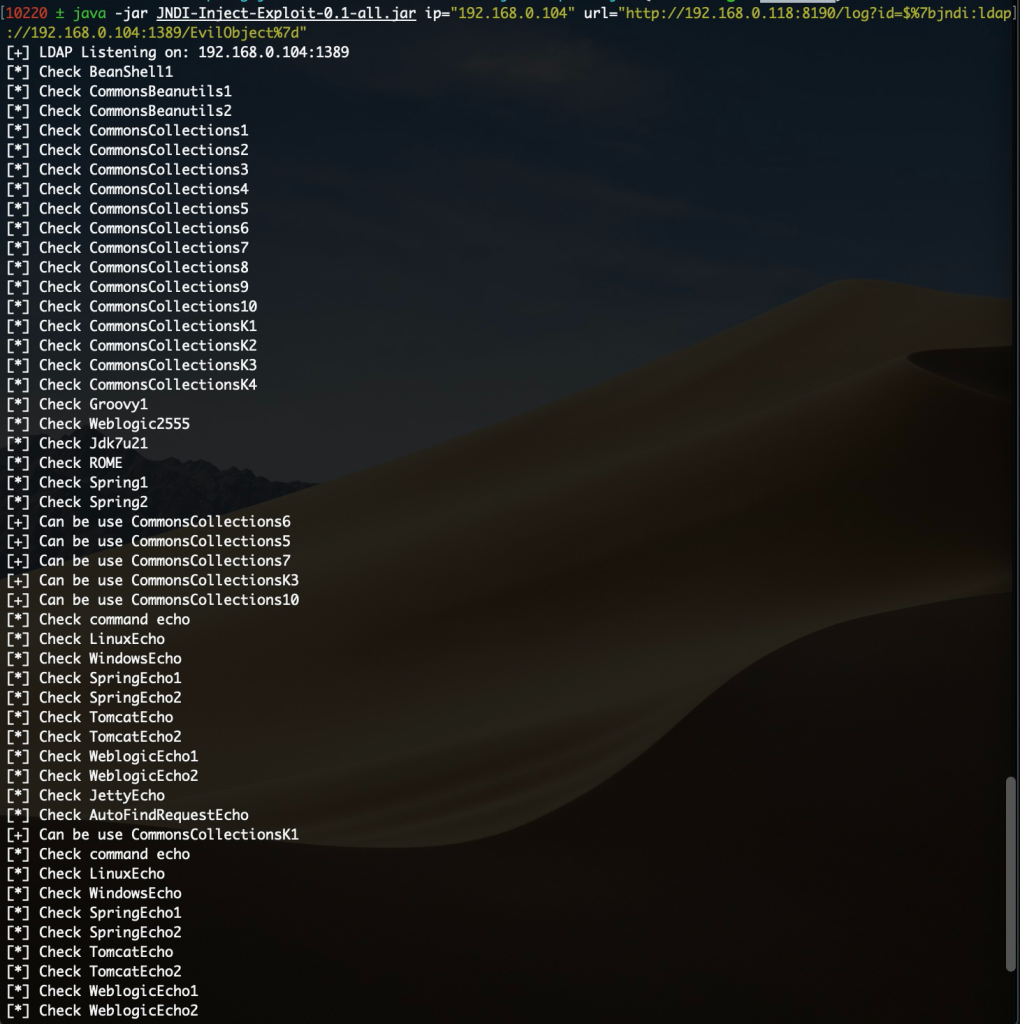Screen dimensions: 1020x1024
Task: Click the 'Check CommonsCollections2' line
Action: 127,150
